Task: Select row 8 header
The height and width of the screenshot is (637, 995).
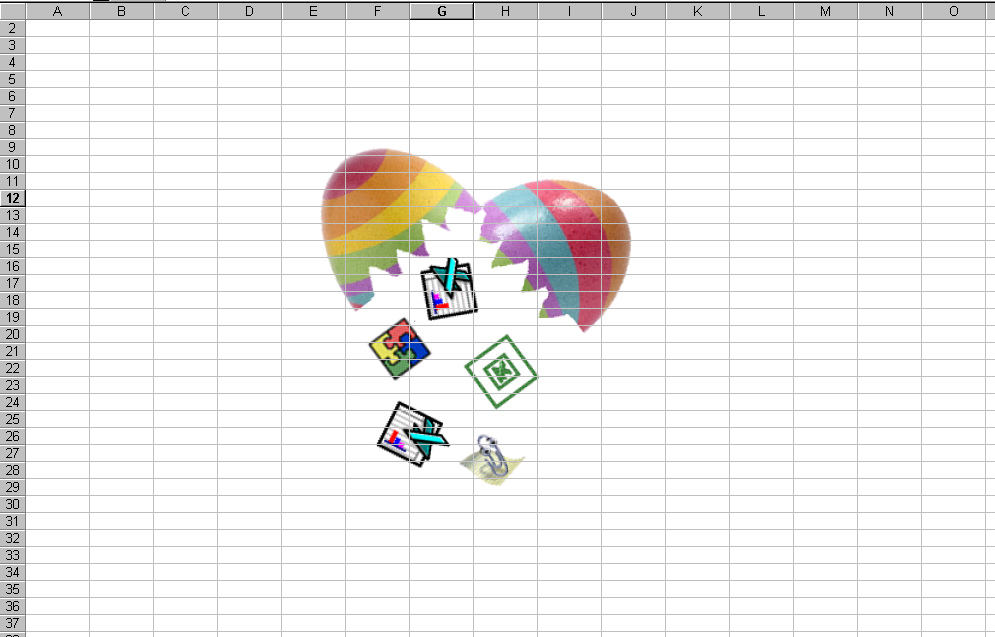Action: 13,131
